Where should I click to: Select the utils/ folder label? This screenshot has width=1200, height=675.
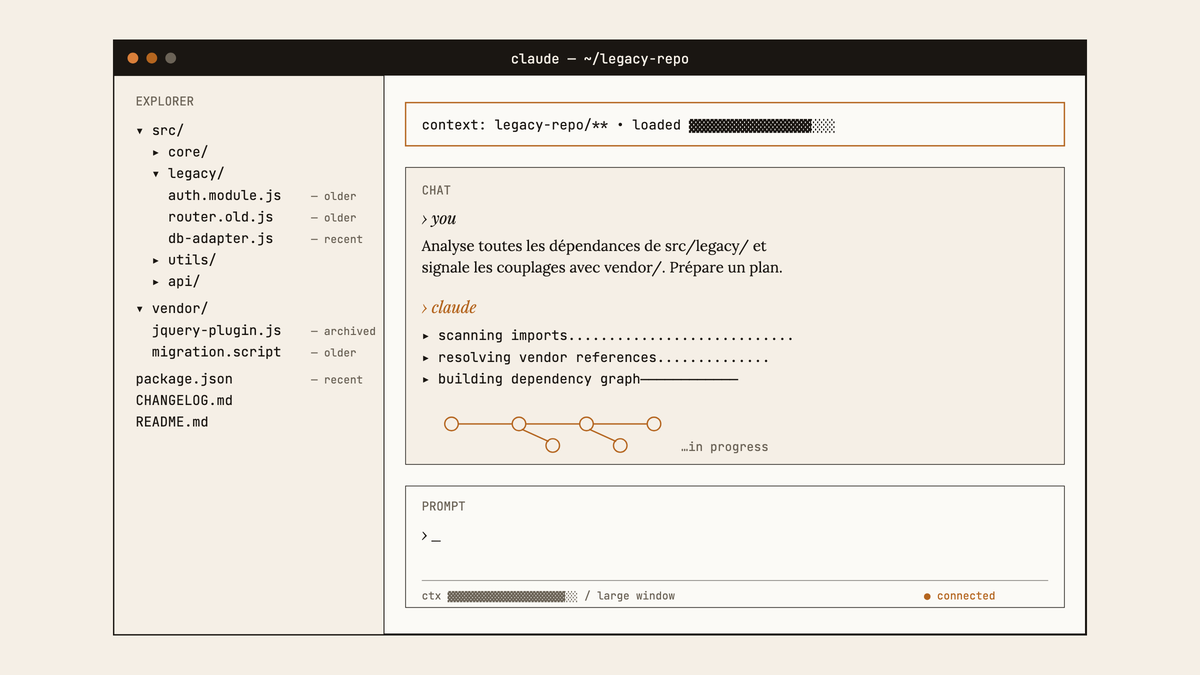[x=192, y=260]
